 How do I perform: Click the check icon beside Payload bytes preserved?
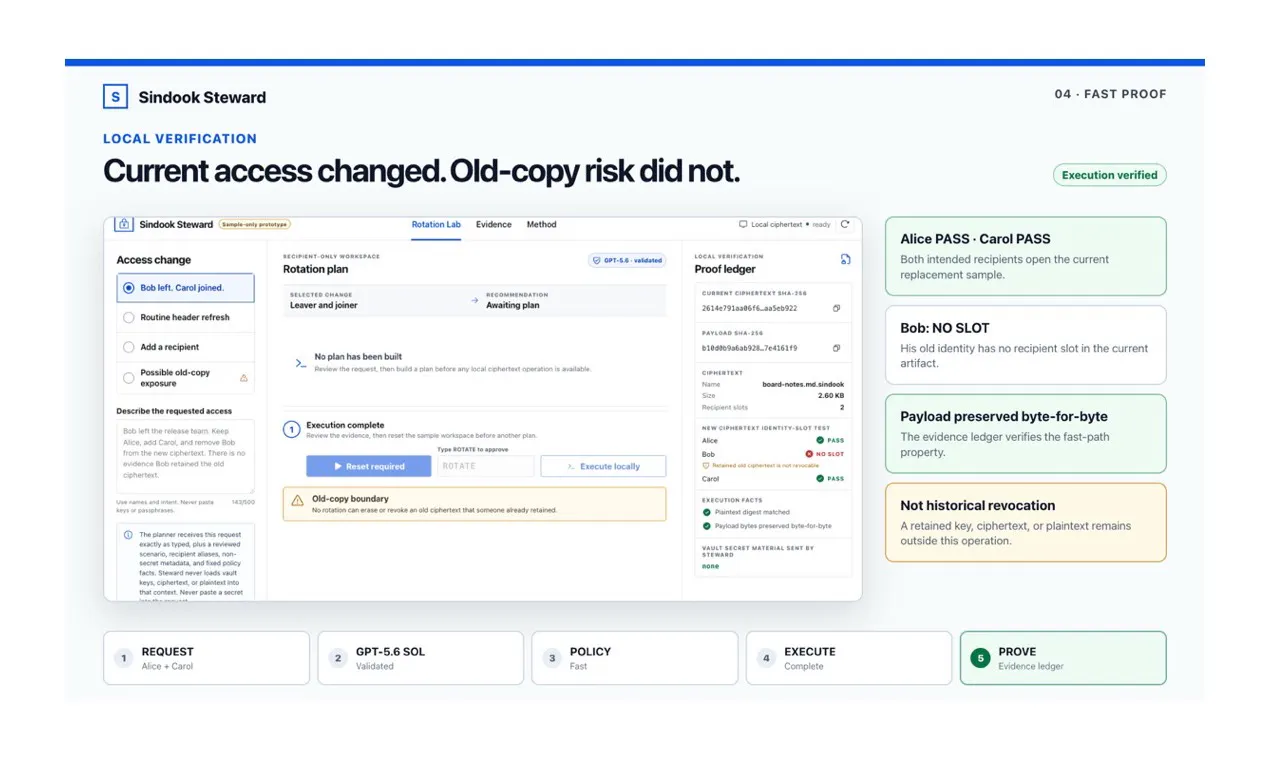point(707,526)
